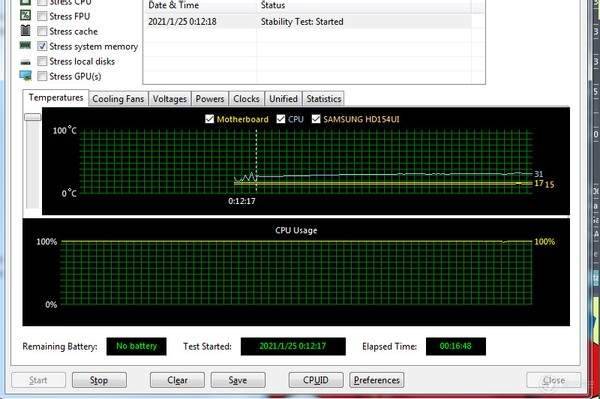
Task: Open the Preferences dialog
Action: 377,380
